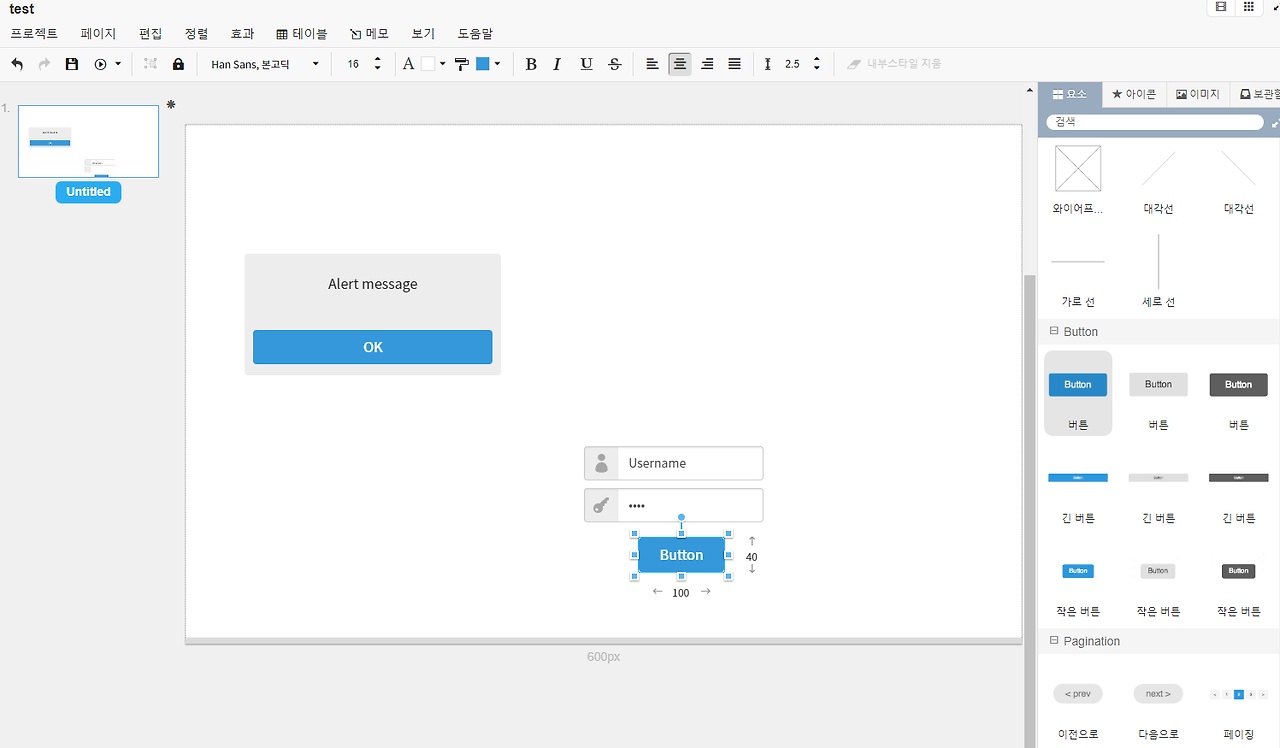The image size is (1280, 748).
Task: Click the font size field showing 16
Action: (x=353, y=64)
